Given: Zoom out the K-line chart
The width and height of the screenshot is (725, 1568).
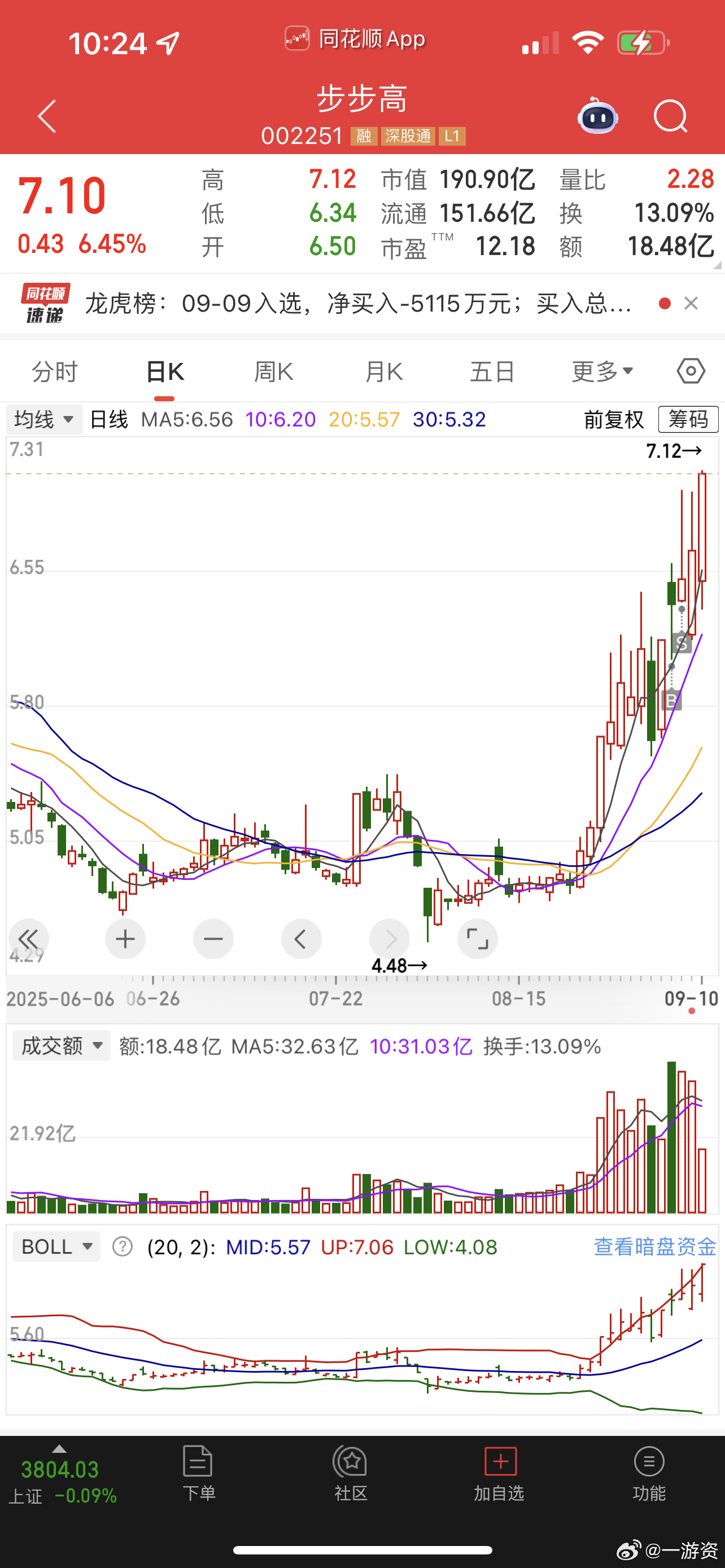Looking at the screenshot, I should click(213, 939).
